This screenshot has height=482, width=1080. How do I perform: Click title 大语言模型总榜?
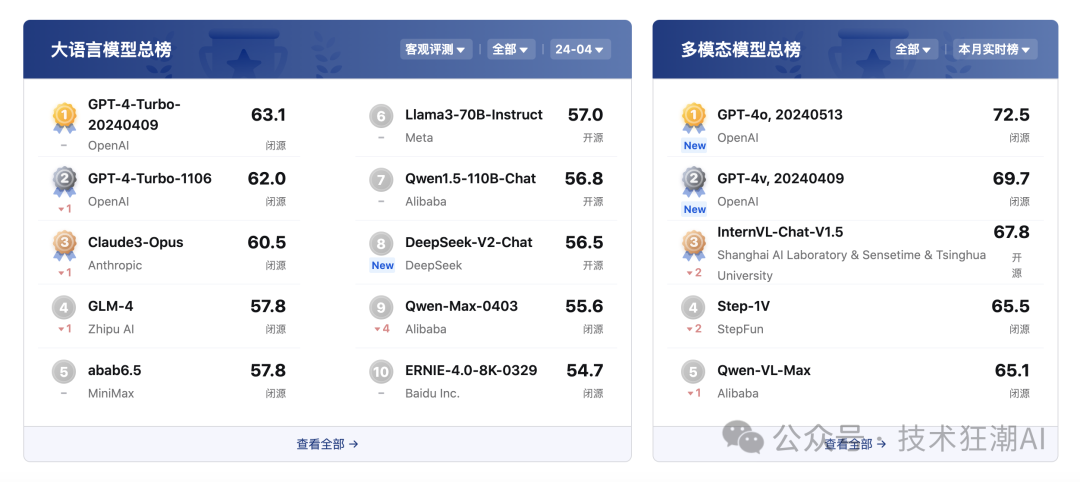point(111,50)
